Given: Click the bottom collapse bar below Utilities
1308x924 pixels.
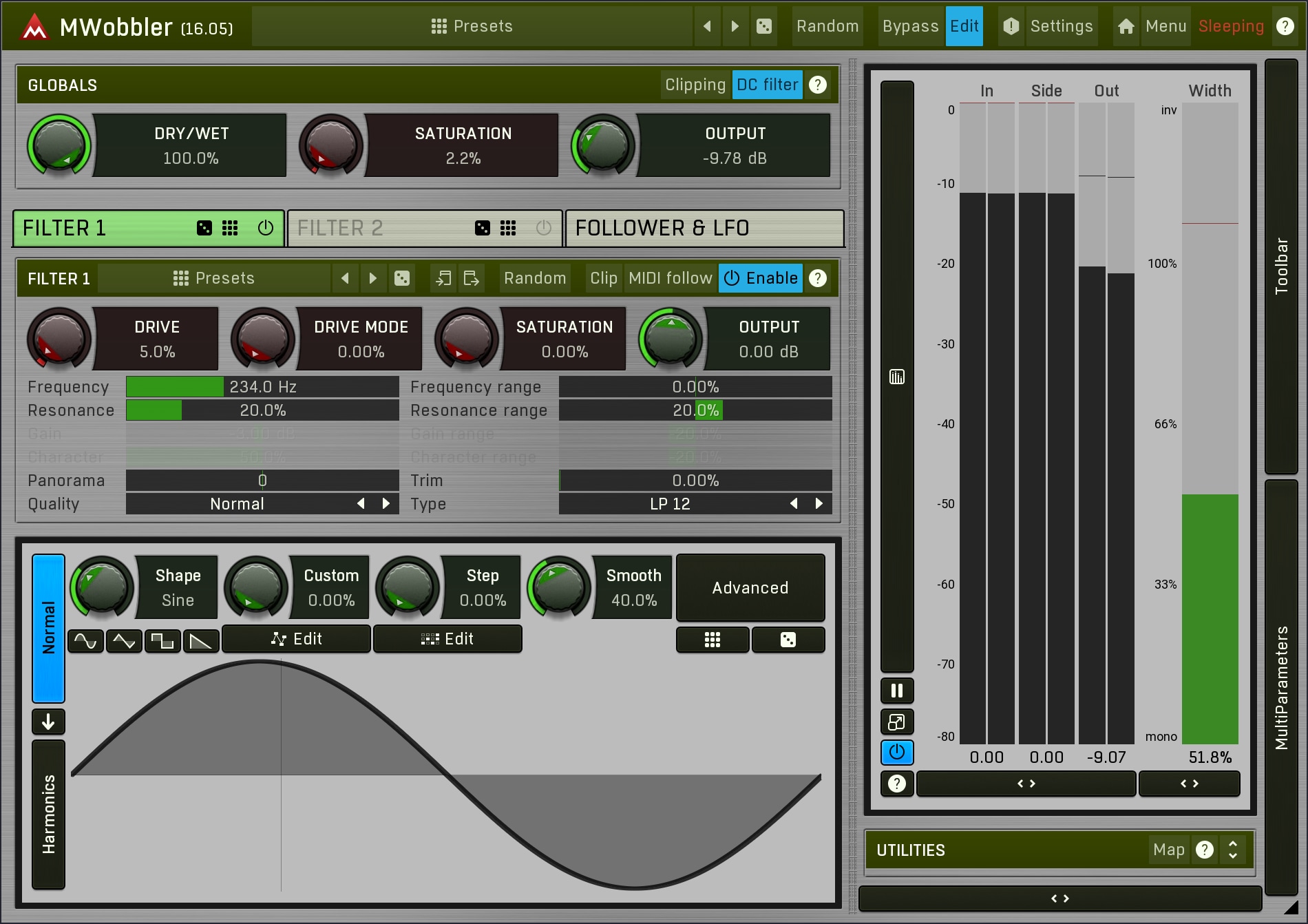Looking at the screenshot, I should (x=1060, y=899).
